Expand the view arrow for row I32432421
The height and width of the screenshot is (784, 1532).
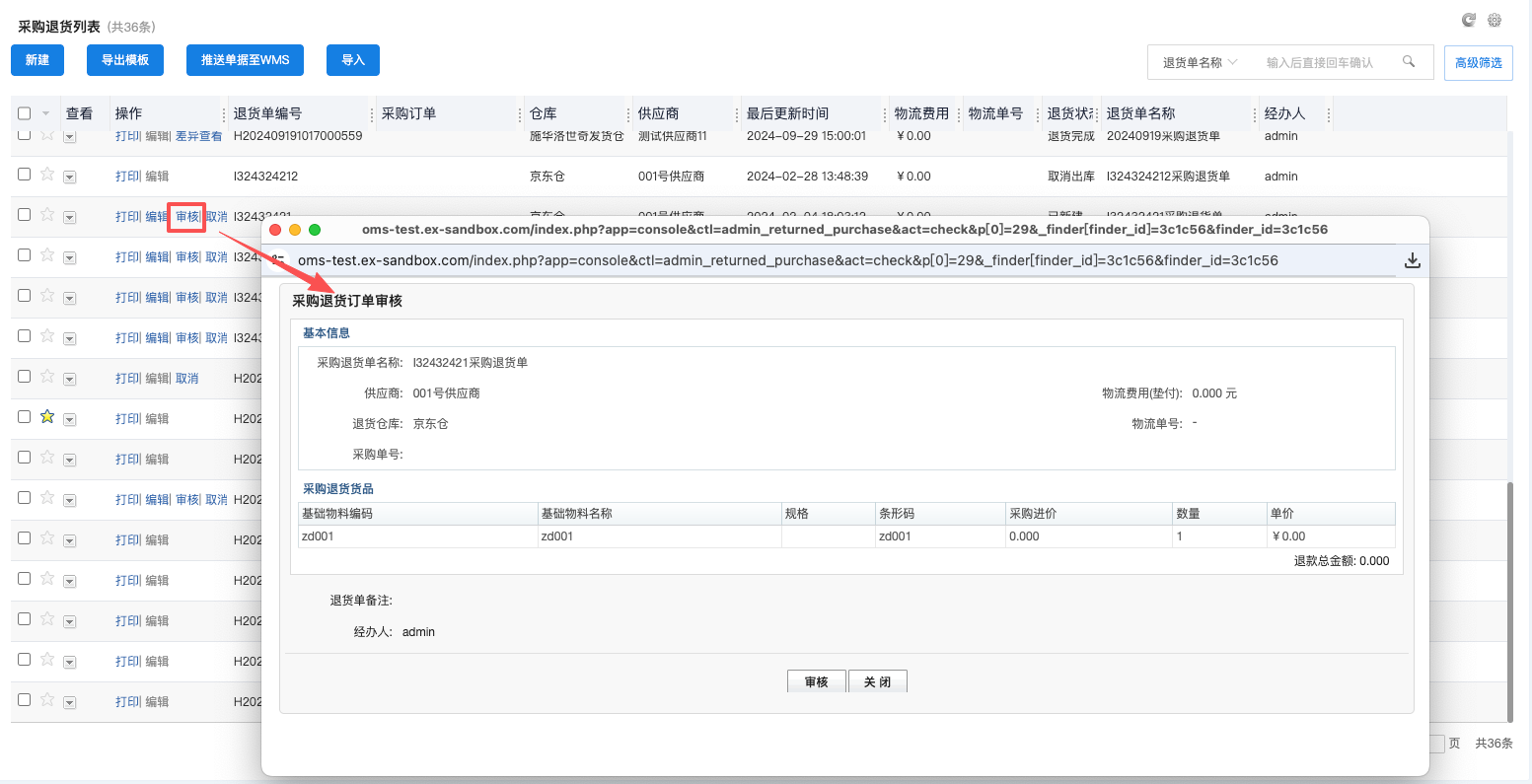click(x=70, y=217)
